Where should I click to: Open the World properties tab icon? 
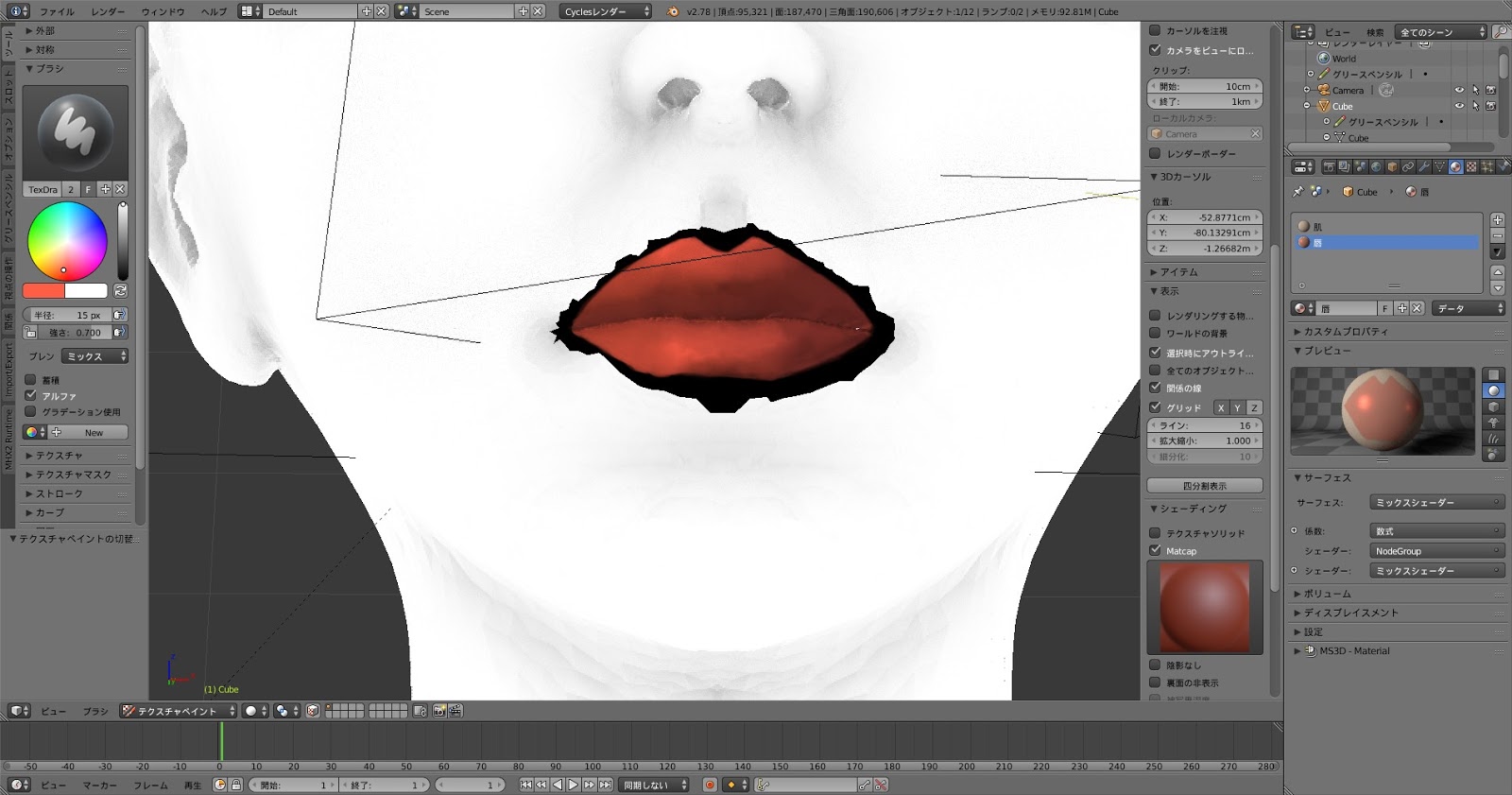tap(1376, 167)
